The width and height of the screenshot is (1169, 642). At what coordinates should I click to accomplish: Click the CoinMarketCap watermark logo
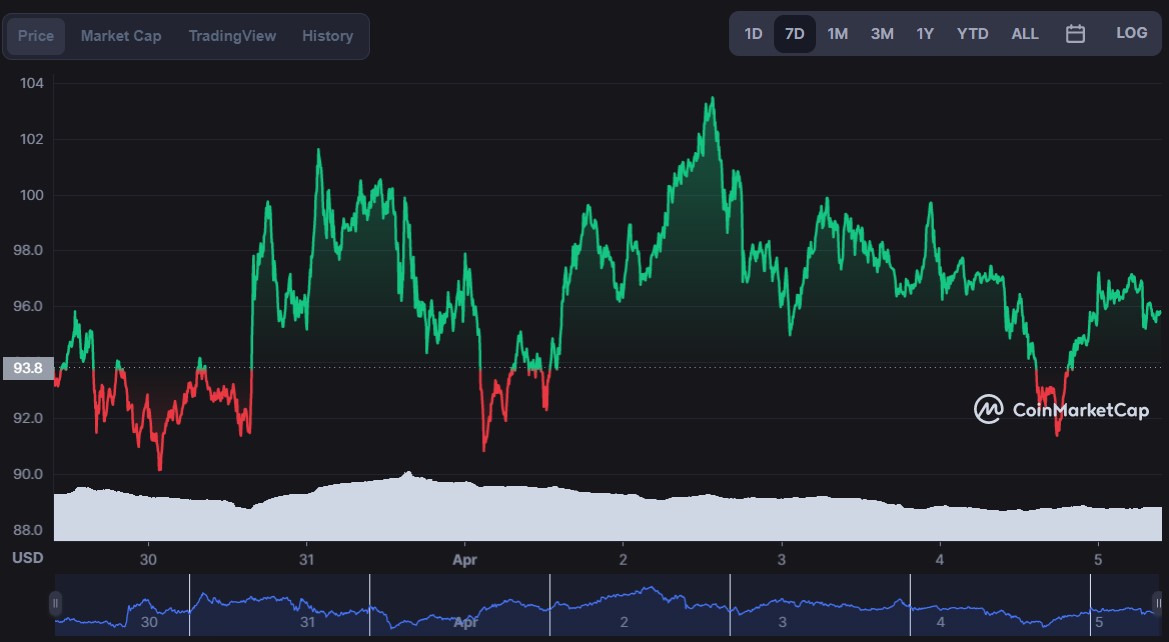[1061, 409]
